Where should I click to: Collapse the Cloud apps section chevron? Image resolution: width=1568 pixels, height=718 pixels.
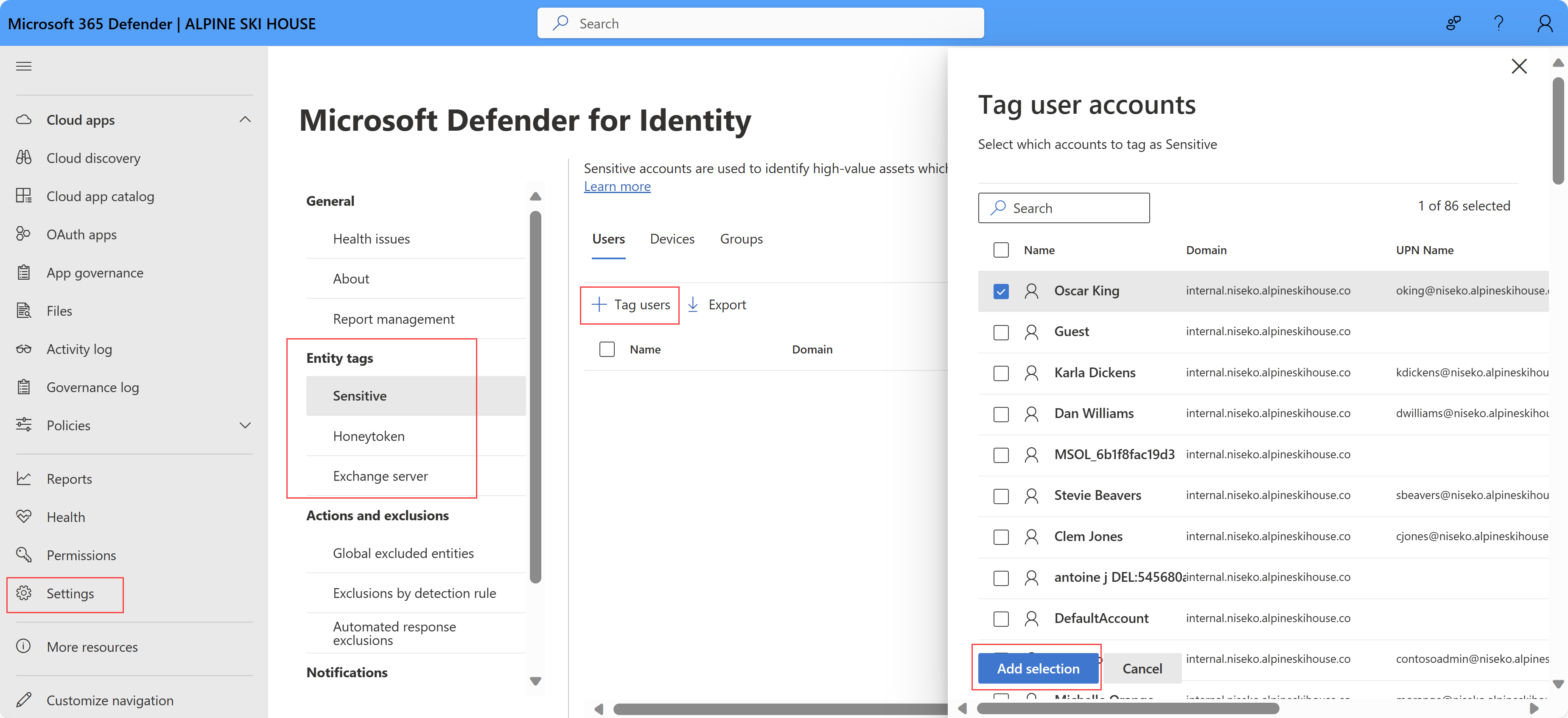(x=245, y=119)
